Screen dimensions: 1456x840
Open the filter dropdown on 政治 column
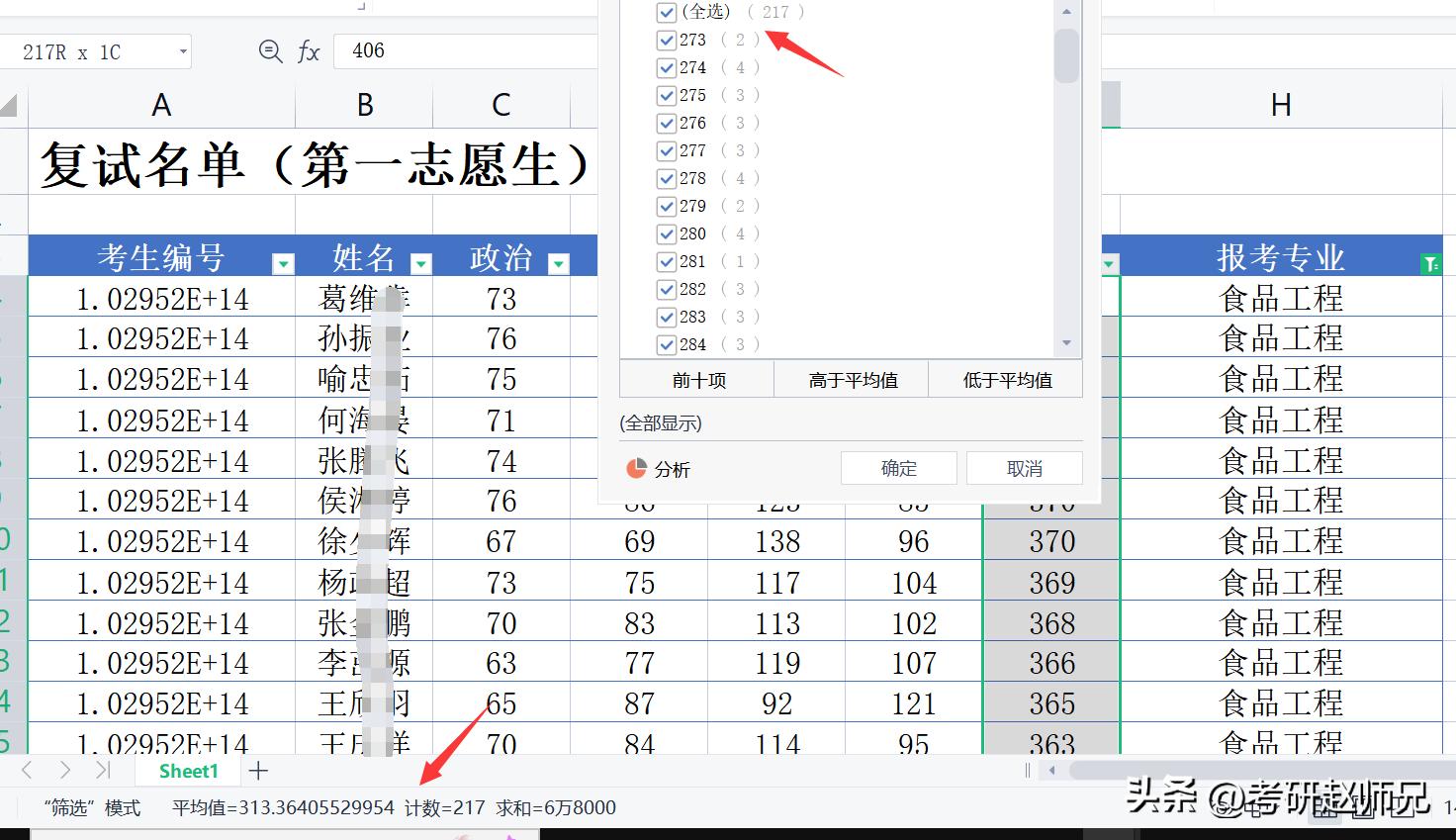559,263
